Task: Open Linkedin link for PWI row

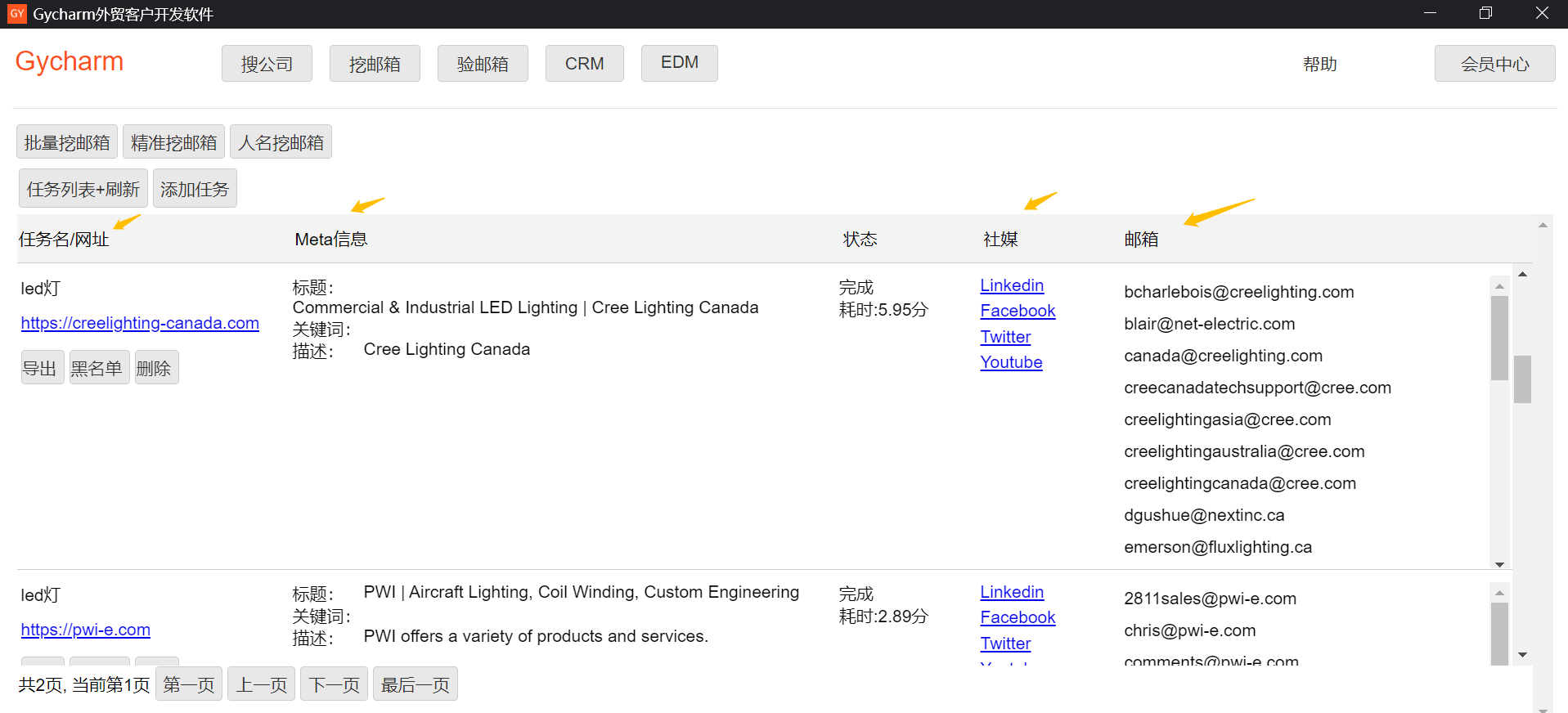Action: [x=1012, y=592]
